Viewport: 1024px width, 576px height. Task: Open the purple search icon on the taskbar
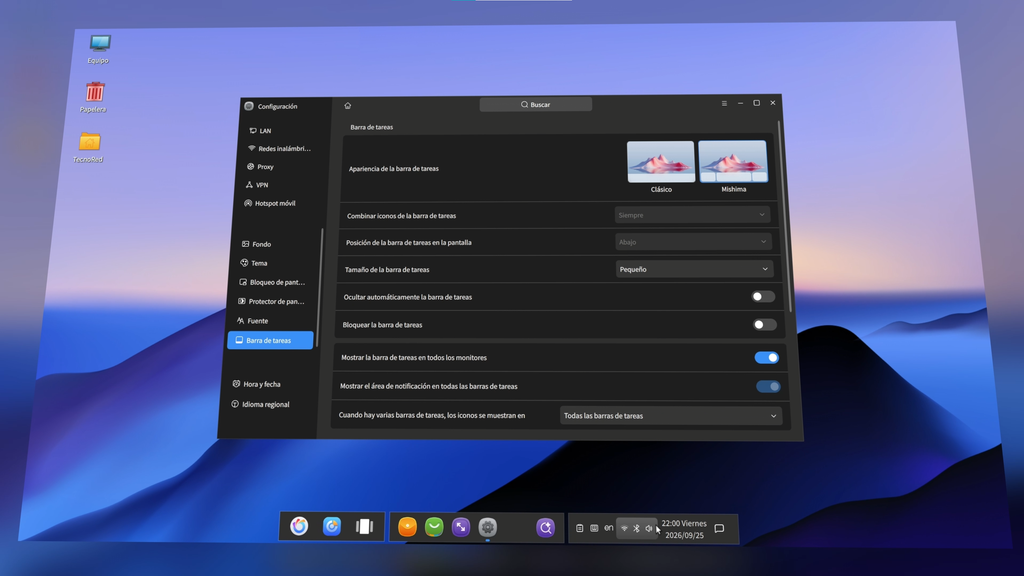[x=545, y=527]
